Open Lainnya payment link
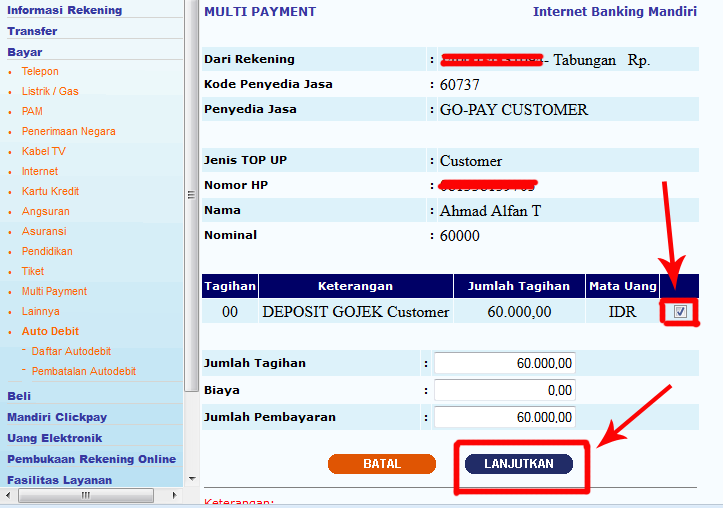The image size is (723, 508). click(x=41, y=311)
